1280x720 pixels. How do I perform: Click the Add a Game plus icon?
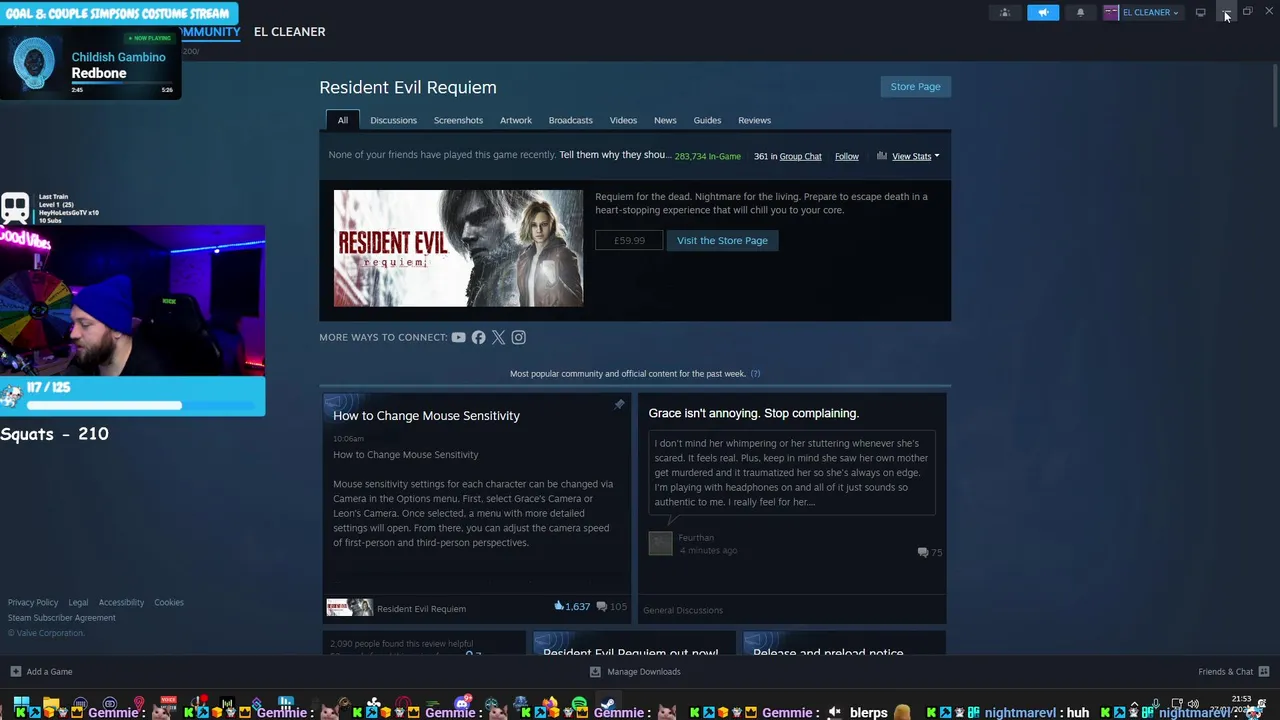15,671
